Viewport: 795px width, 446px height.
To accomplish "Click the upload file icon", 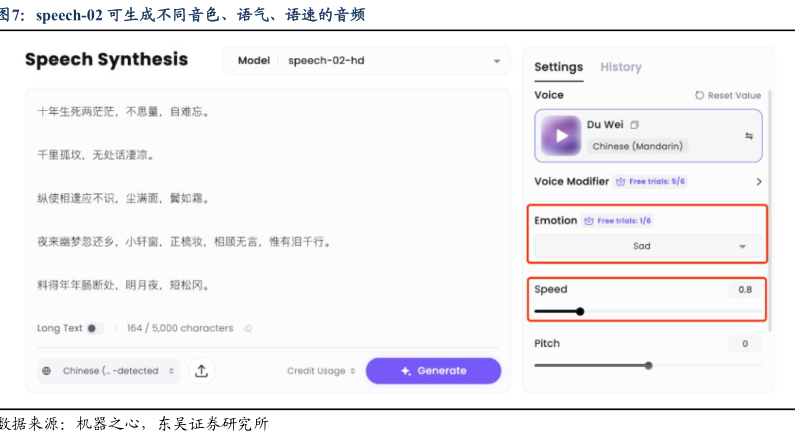I will coord(202,371).
